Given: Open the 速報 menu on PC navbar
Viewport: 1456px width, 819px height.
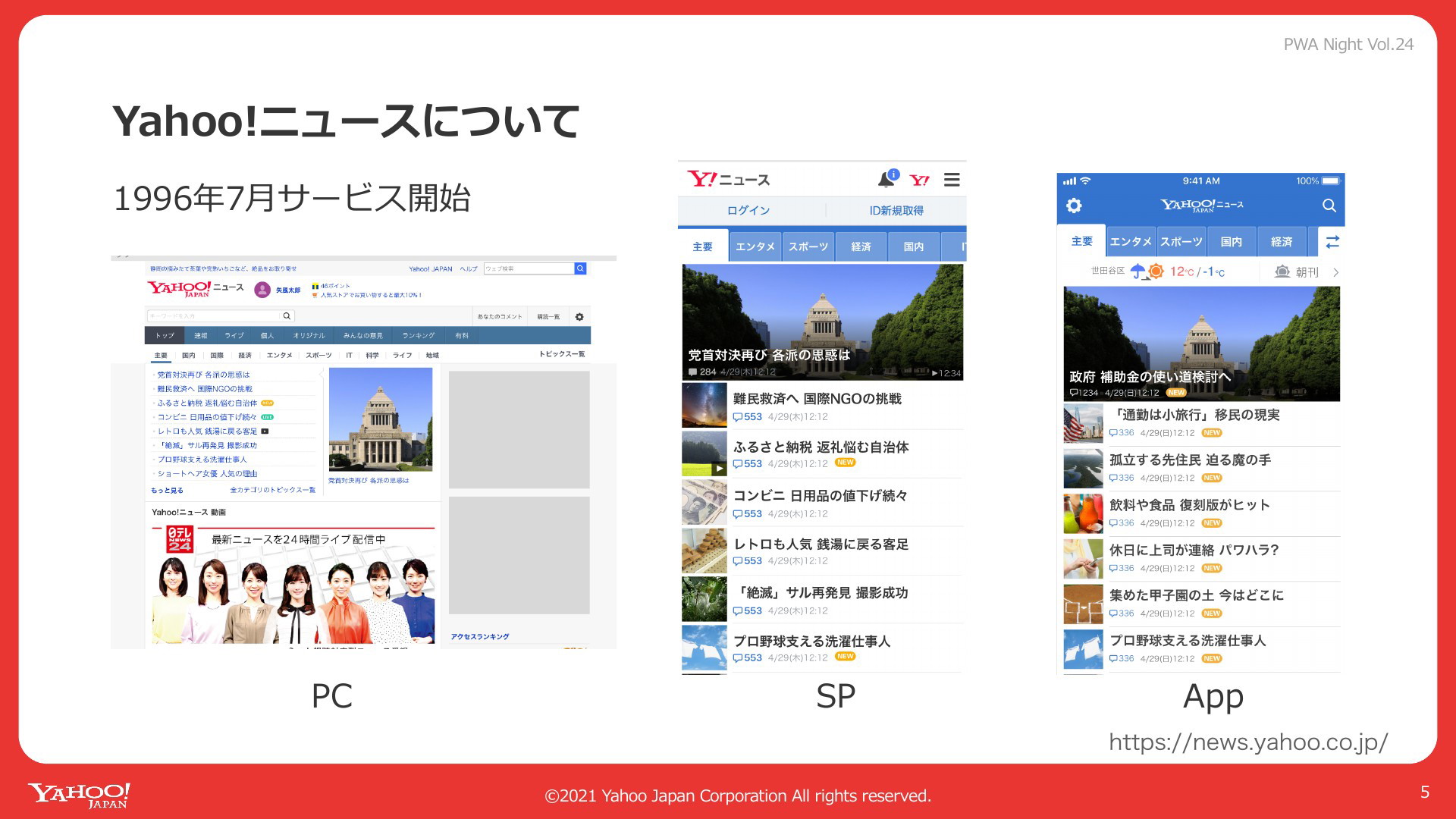Looking at the screenshot, I should 200,336.
